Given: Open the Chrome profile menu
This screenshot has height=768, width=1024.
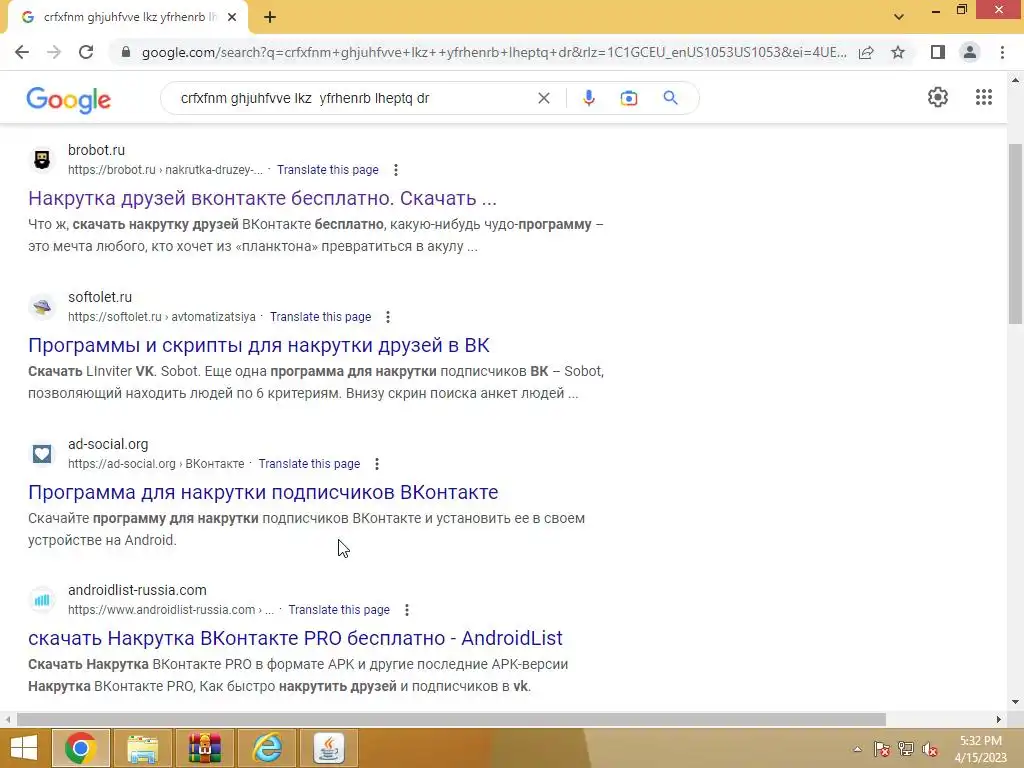Looking at the screenshot, I should click(x=970, y=52).
